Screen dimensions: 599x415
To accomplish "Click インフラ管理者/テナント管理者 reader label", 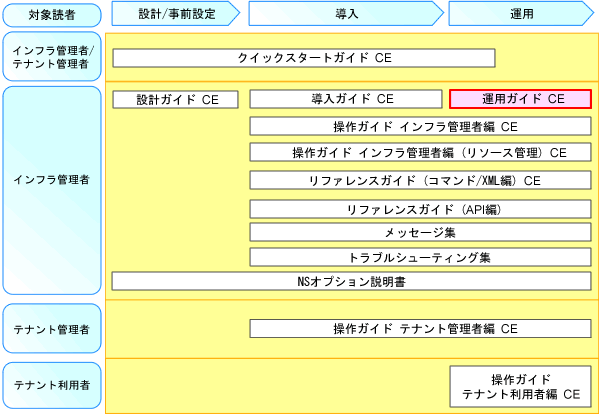I will point(52,57).
